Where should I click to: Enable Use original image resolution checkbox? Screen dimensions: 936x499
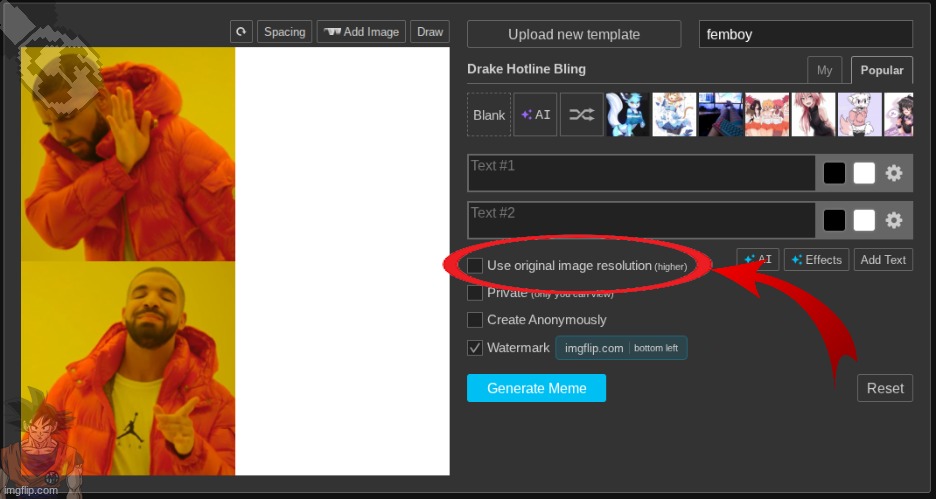[x=475, y=266]
